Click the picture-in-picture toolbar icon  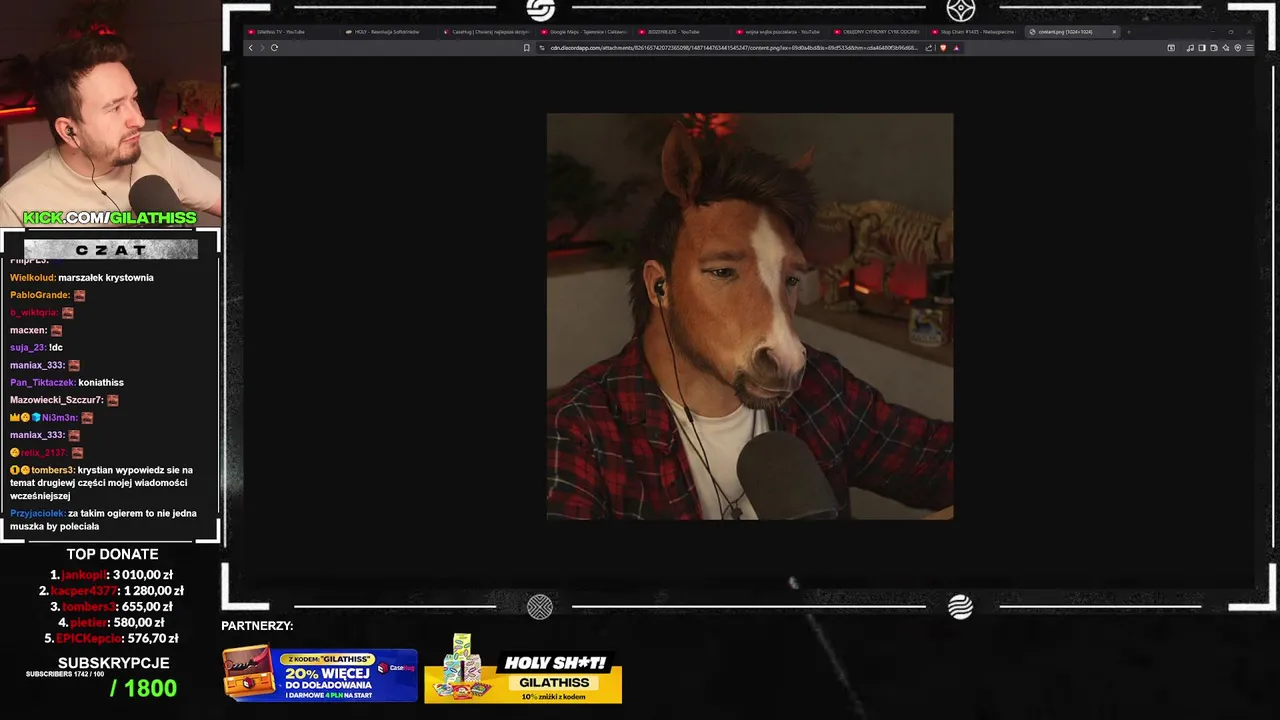(x=1171, y=47)
